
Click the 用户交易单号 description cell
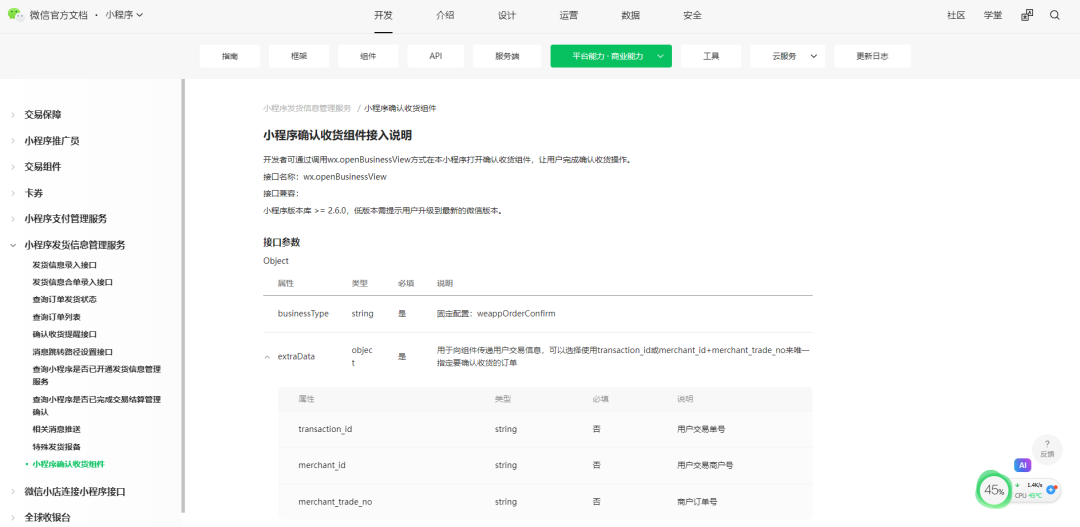pyautogui.click(x=701, y=429)
